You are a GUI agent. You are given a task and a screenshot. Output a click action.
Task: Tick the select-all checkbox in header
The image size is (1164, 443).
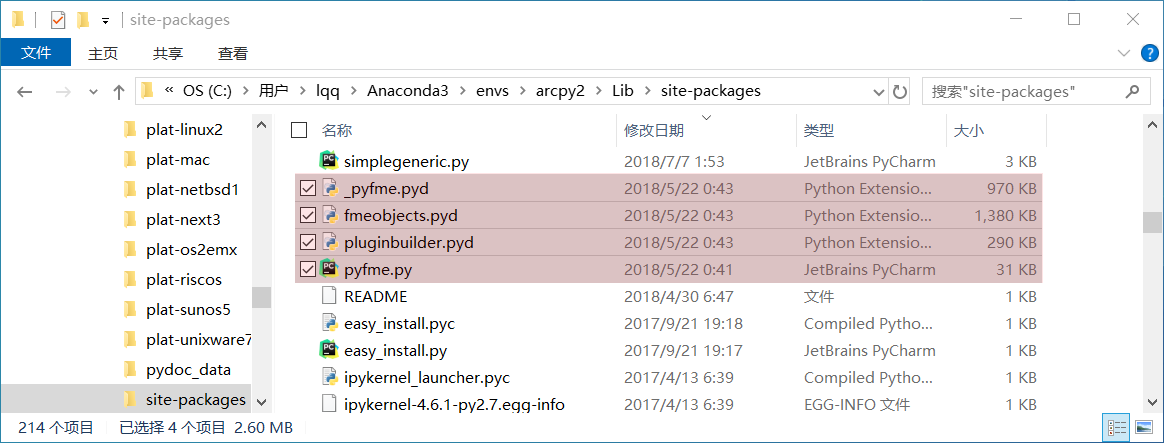[x=299, y=131]
